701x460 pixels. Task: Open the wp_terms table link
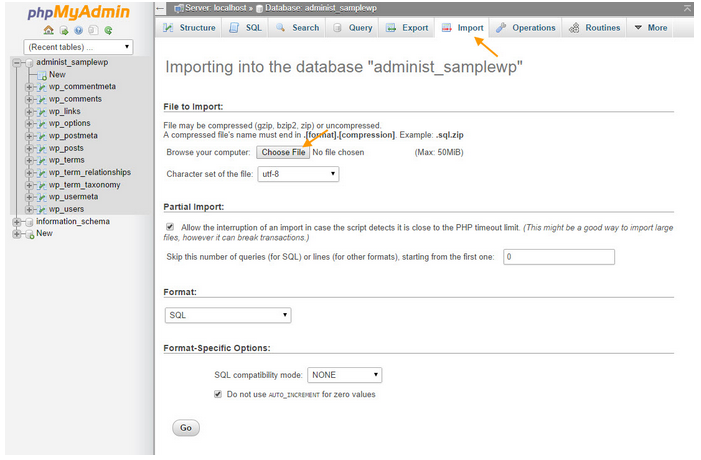[x=67, y=160]
